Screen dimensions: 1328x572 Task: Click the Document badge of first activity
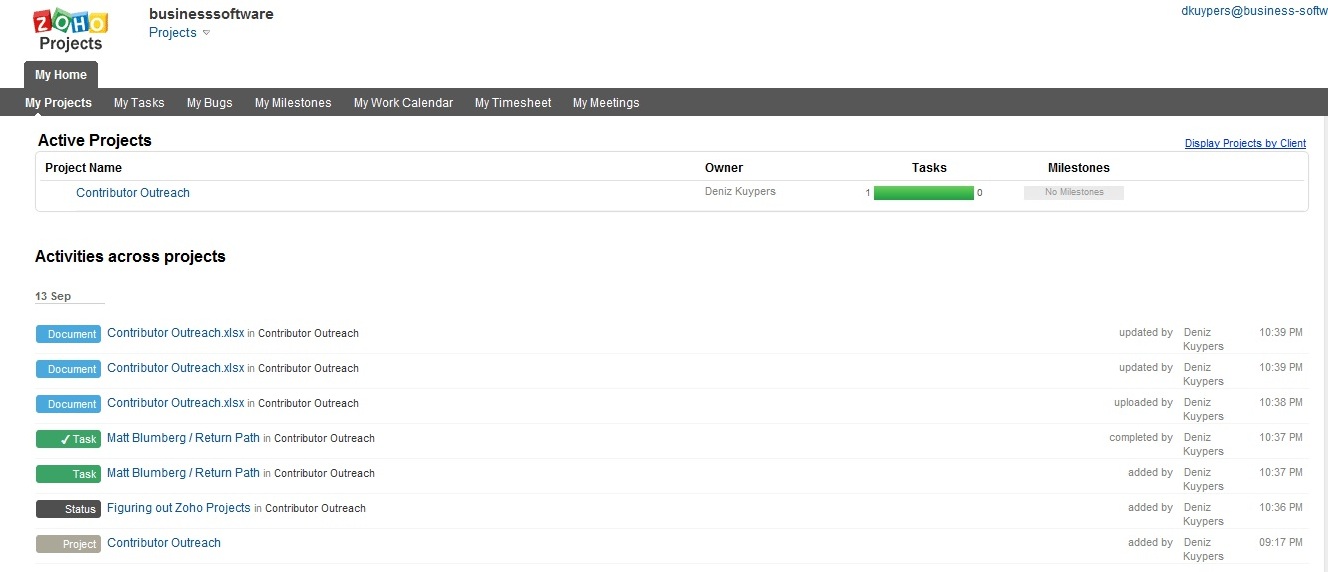[68, 334]
